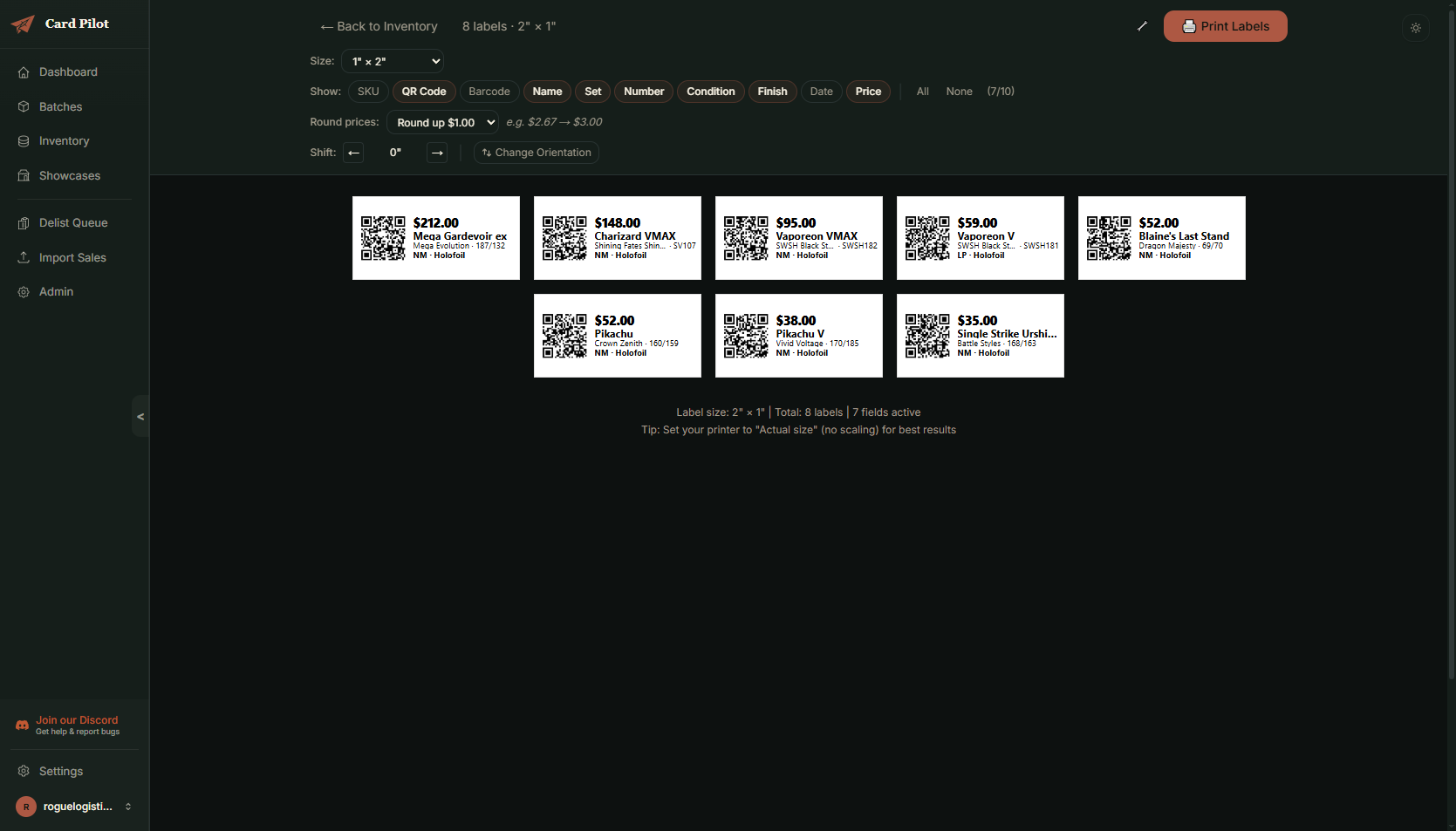This screenshot has height=831, width=1456.
Task: Click the Print Labels button
Action: click(1225, 26)
